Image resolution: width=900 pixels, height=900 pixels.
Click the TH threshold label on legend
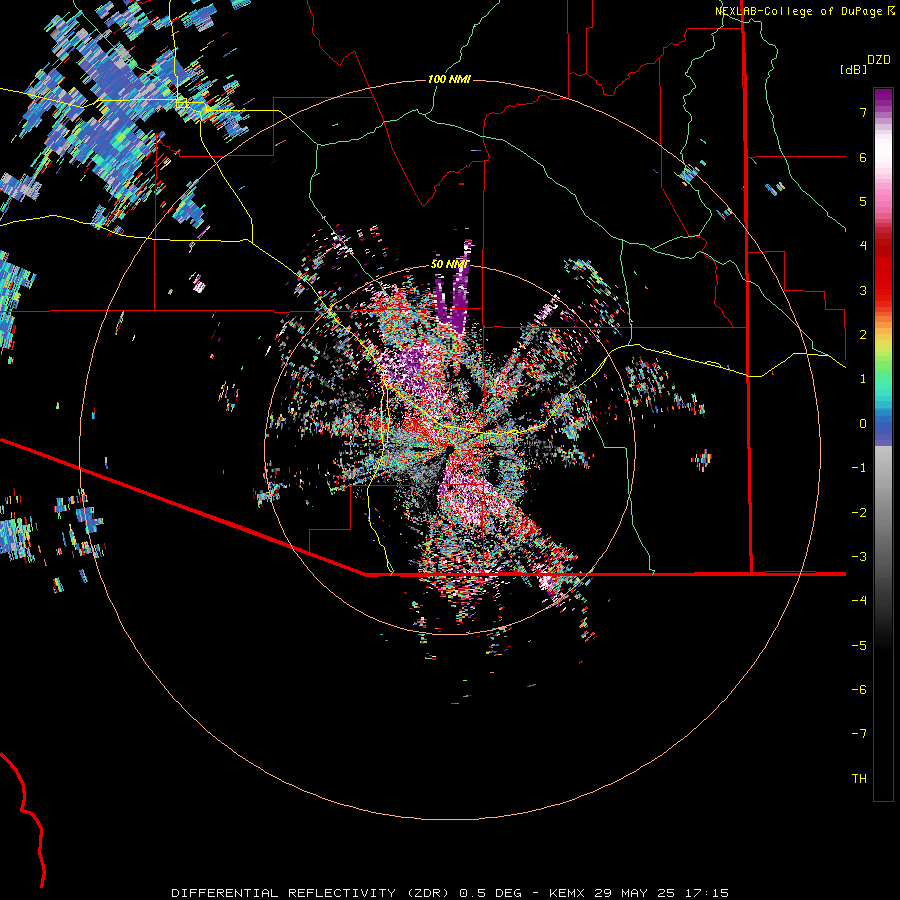(859, 779)
